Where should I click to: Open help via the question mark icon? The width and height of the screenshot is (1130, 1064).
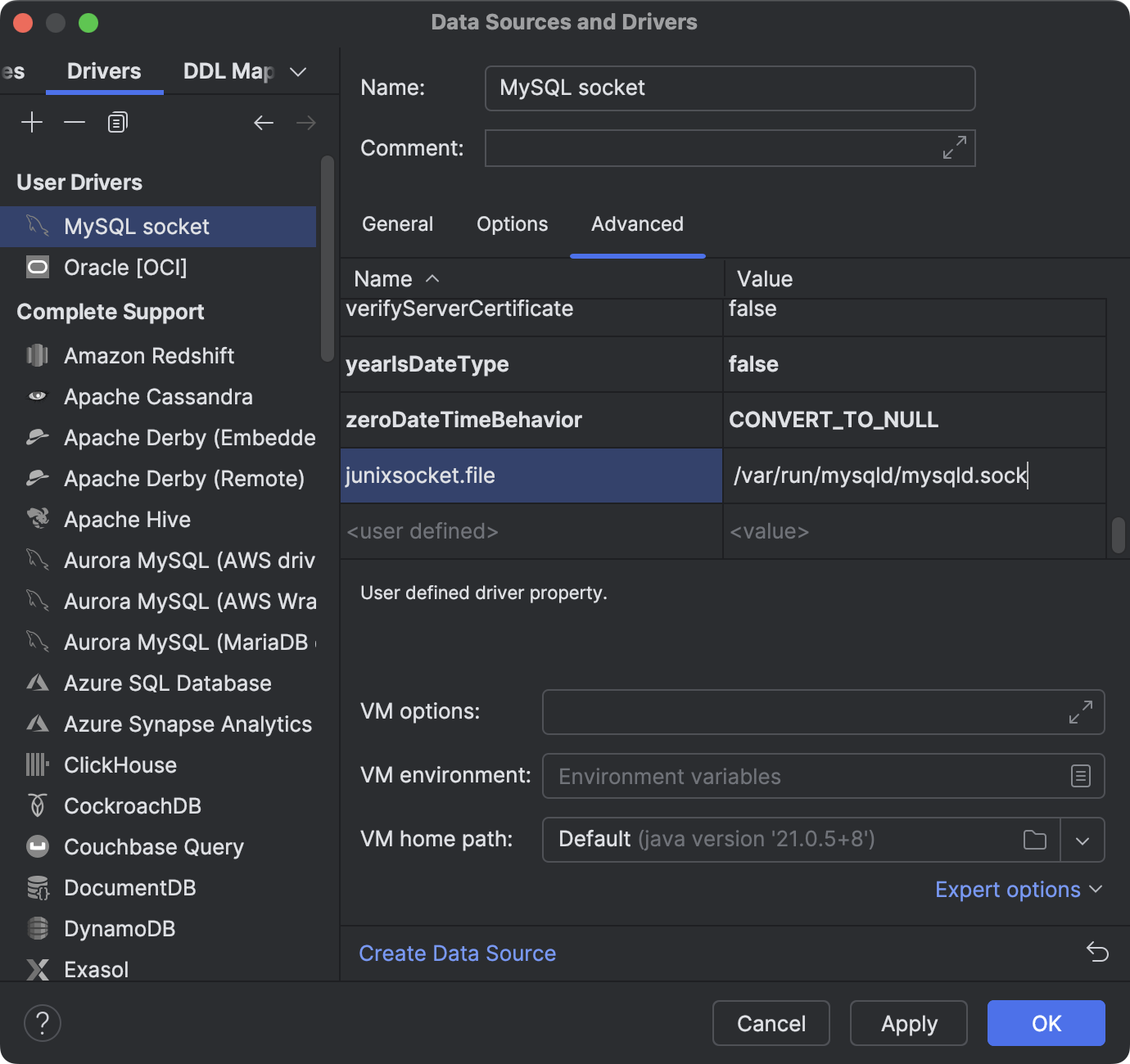43,1022
